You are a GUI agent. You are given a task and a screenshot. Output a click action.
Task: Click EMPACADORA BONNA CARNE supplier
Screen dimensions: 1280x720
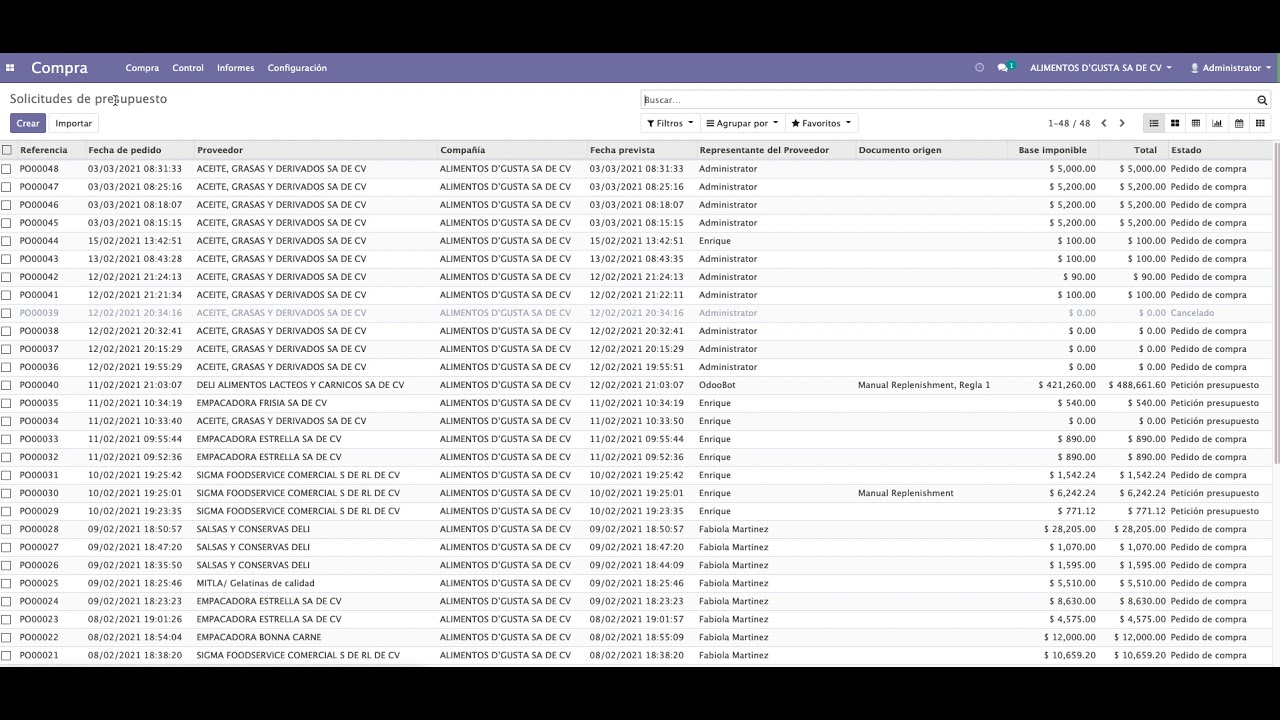259,637
